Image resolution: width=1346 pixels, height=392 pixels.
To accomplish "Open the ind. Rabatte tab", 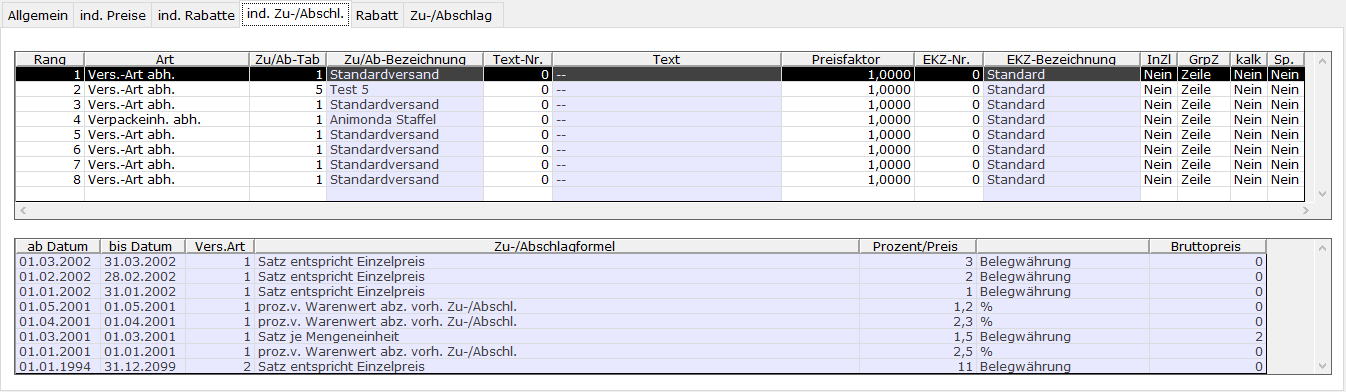I will [x=197, y=15].
